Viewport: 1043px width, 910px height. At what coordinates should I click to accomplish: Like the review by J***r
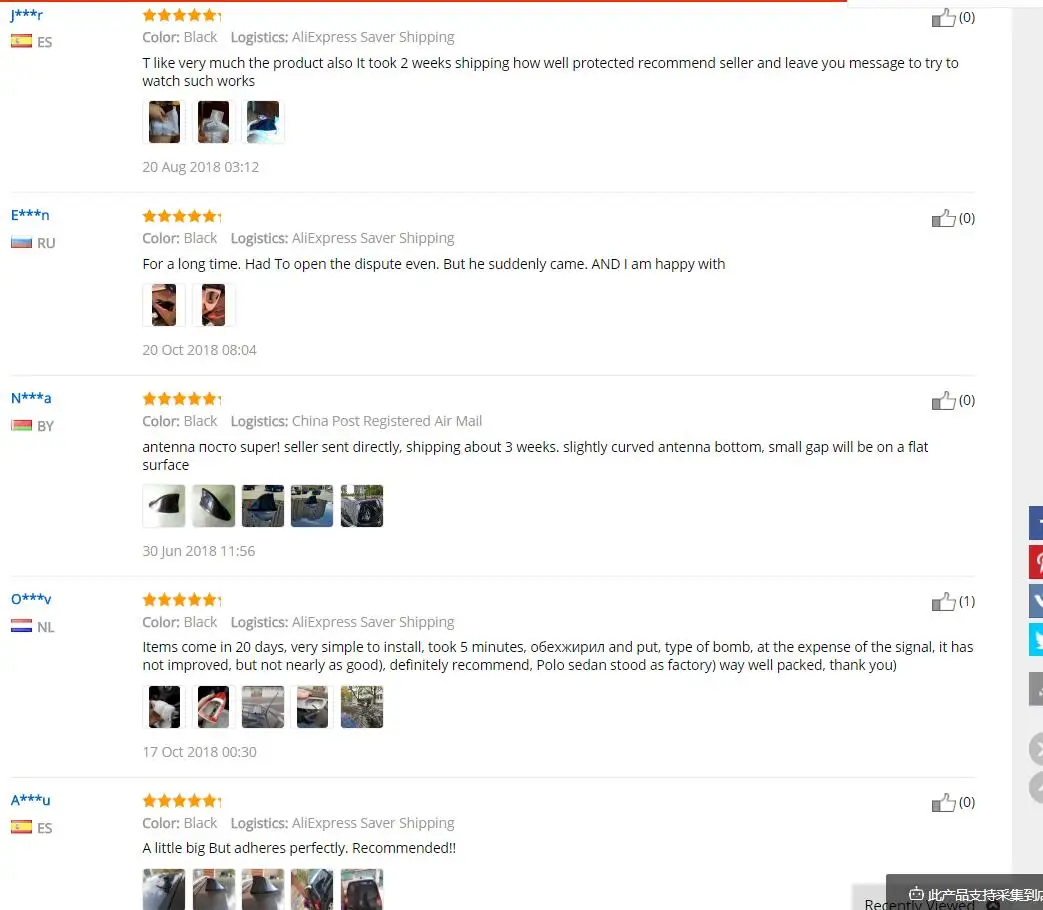click(943, 18)
